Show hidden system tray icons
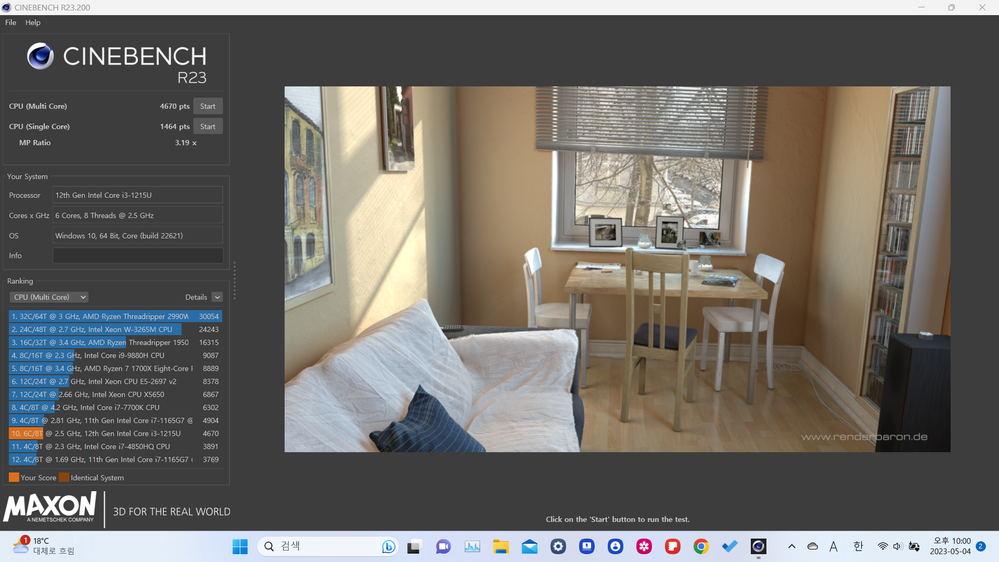The image size is (999, 562). click(791, 547)
